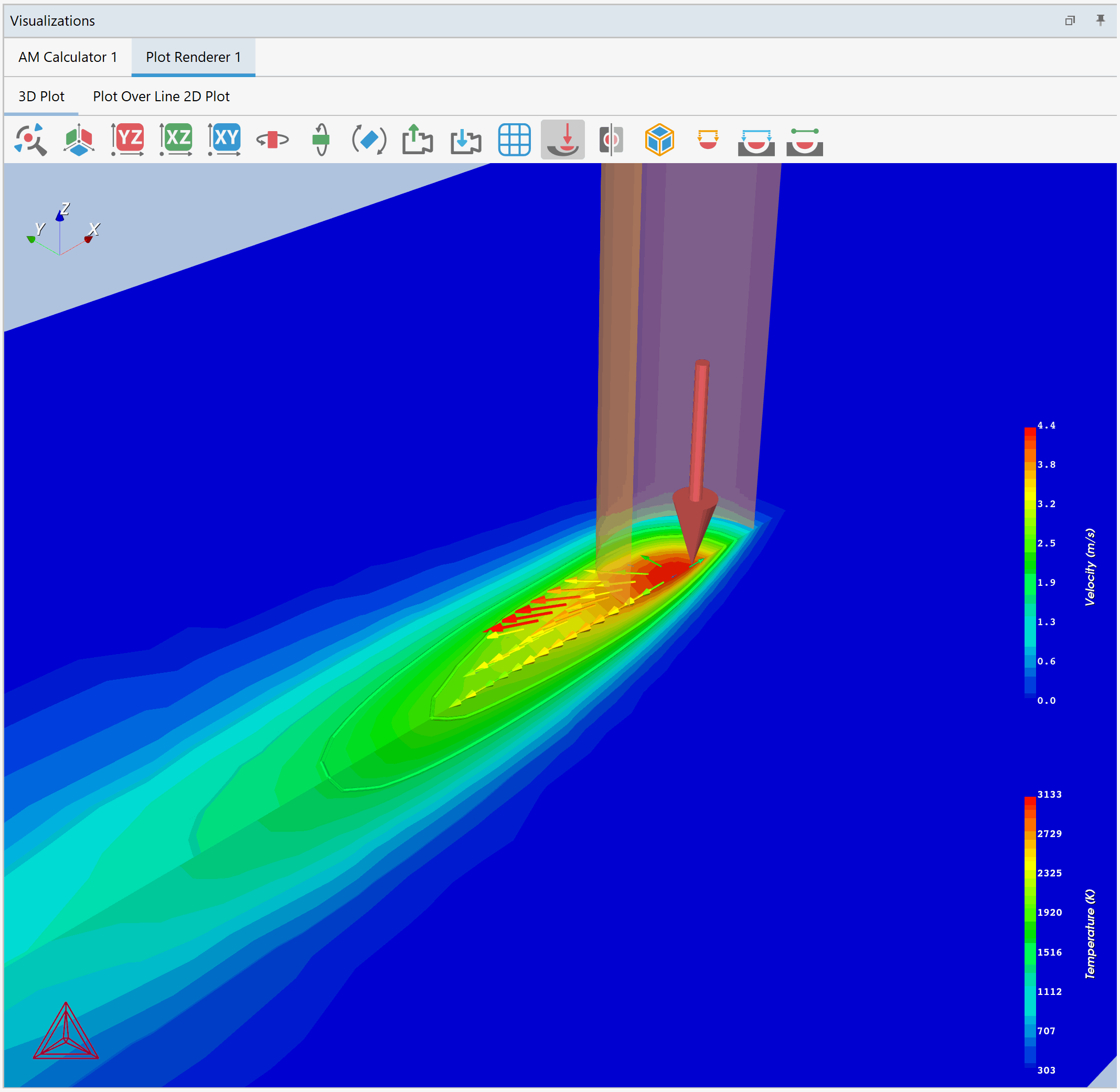The width and height of the screenshot is (1120, 1092).
Task: Click the Velocity color scale bar
Action: click(1030, 563)
